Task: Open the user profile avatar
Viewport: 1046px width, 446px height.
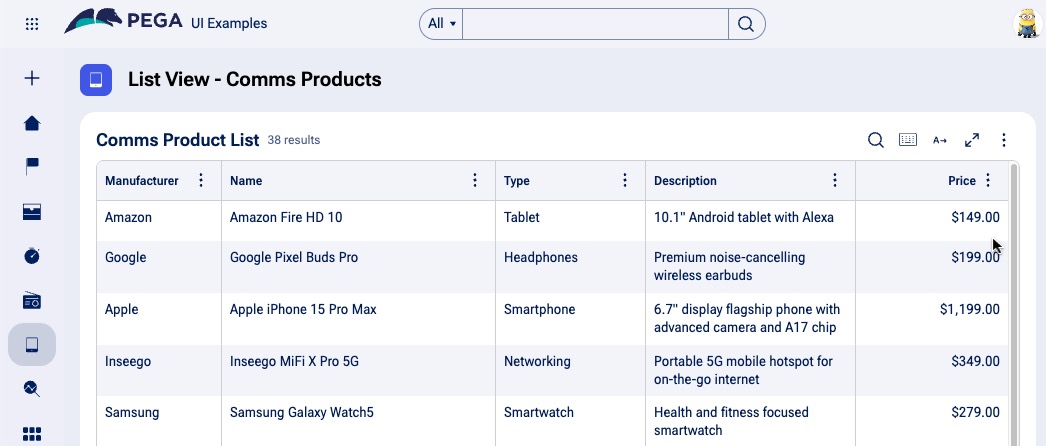Action: click(1027, 23)
